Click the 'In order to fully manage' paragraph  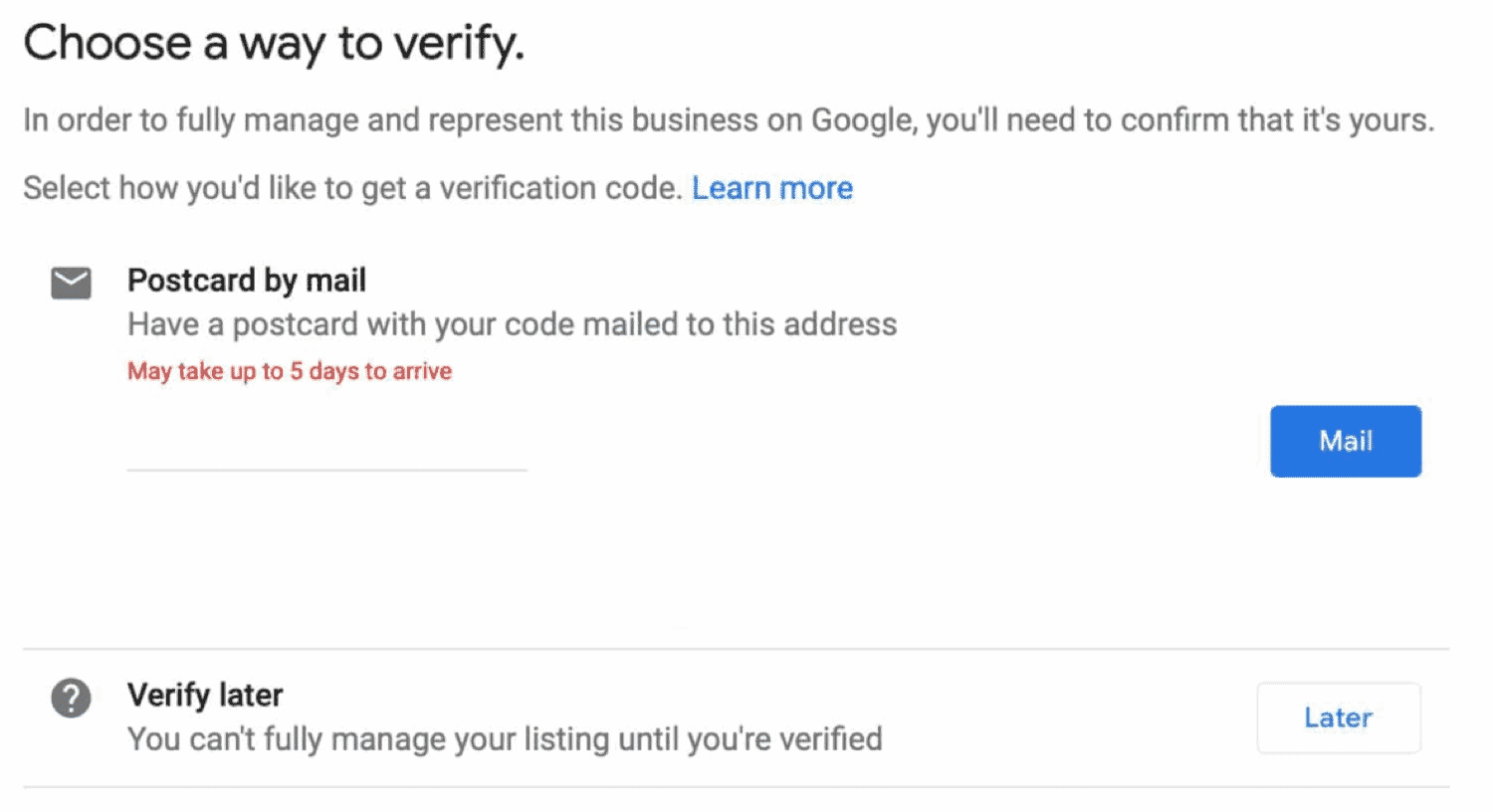[x=729, y=120]
